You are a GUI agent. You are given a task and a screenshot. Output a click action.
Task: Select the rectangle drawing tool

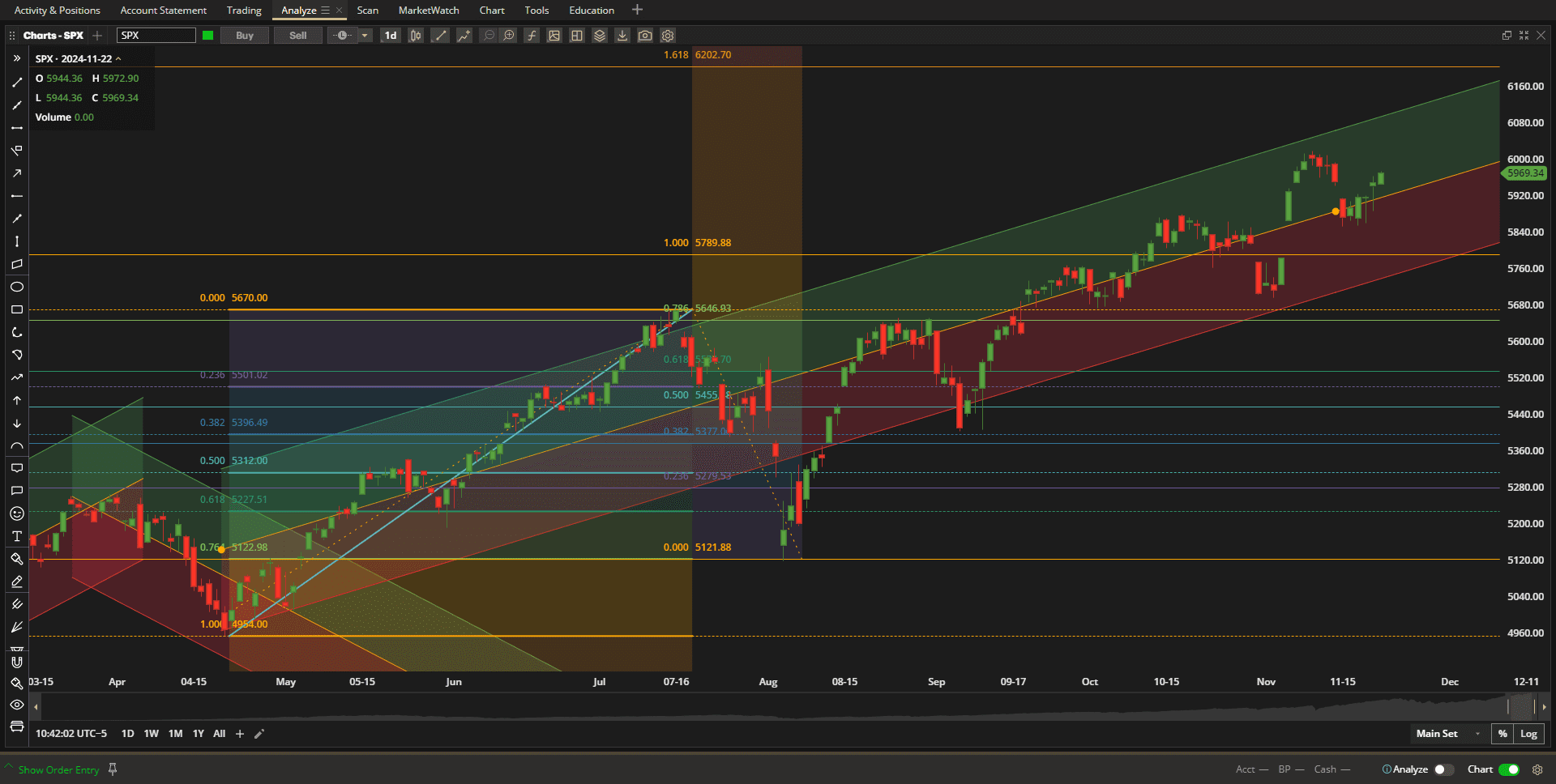click(16, 309)
